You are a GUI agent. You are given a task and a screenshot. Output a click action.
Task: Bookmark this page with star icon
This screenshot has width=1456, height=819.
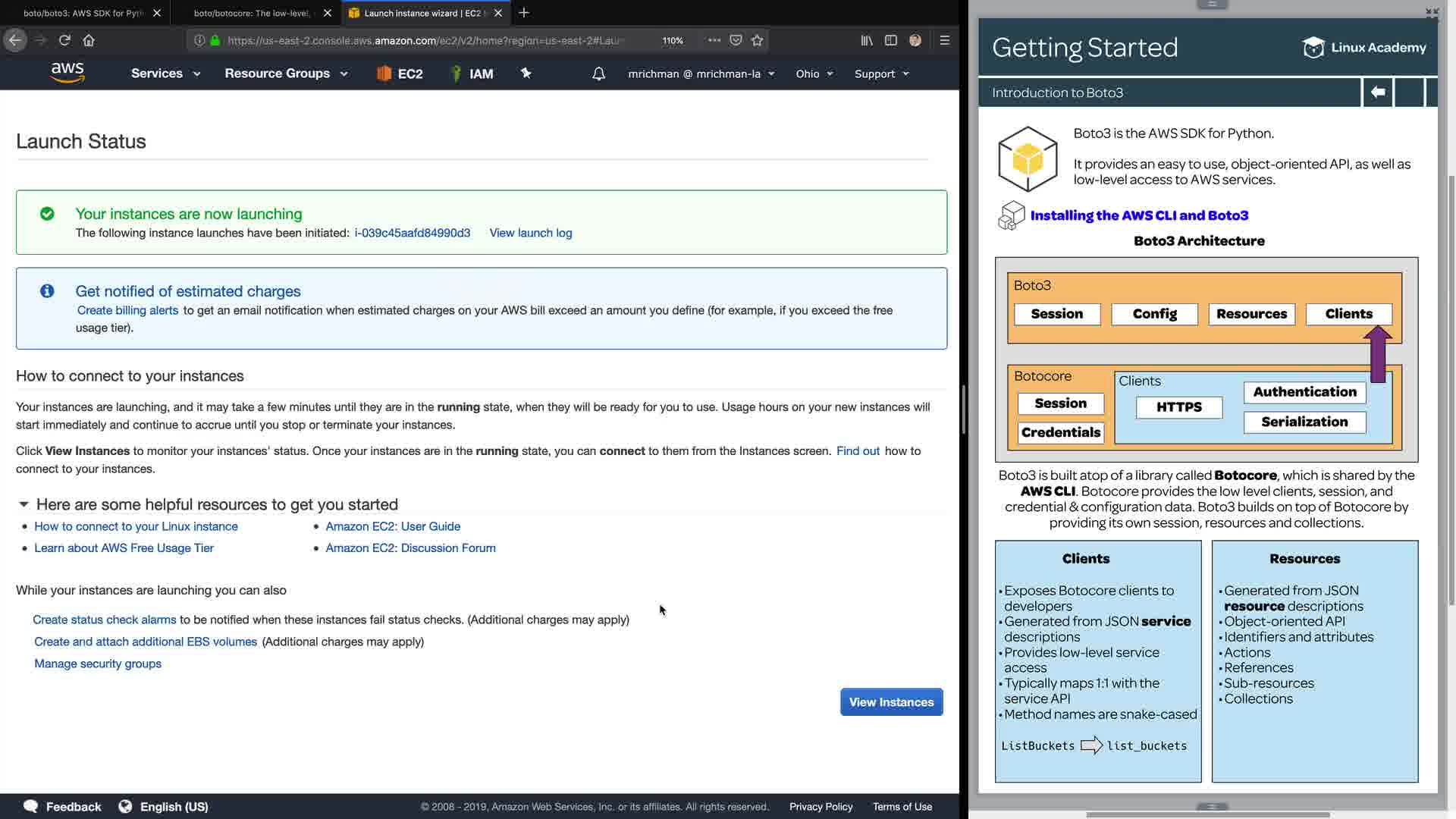(757, 40)
